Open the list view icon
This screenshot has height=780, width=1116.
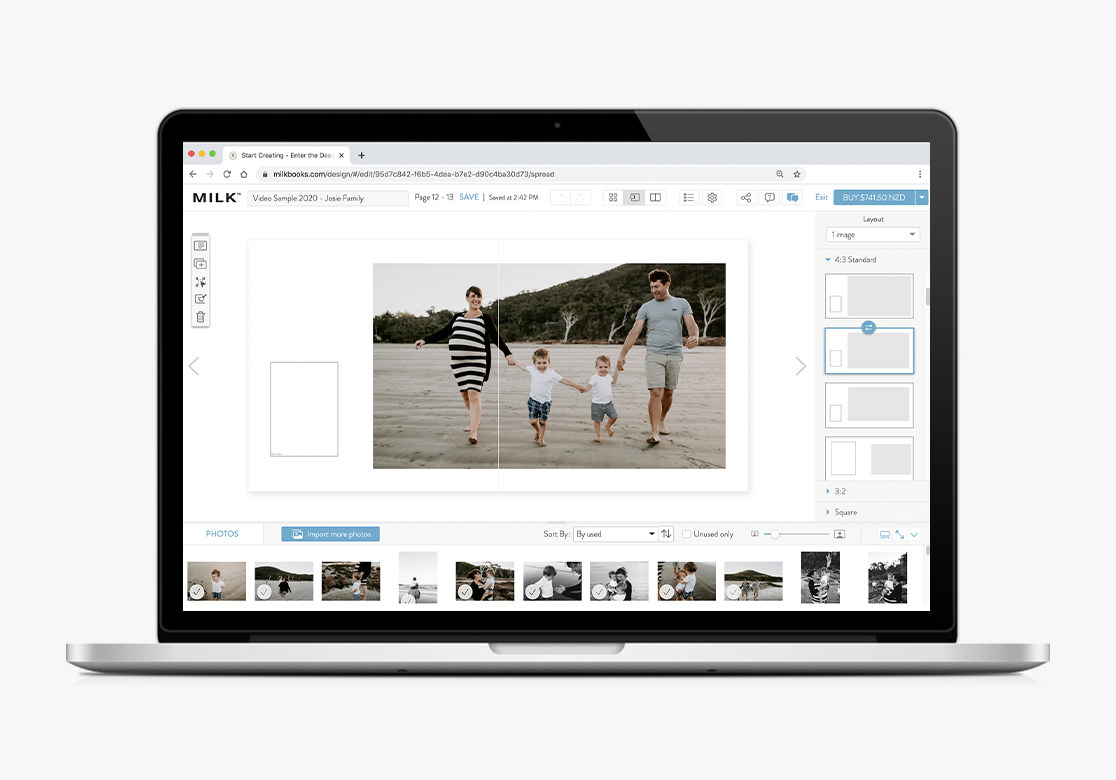point(688,198)
